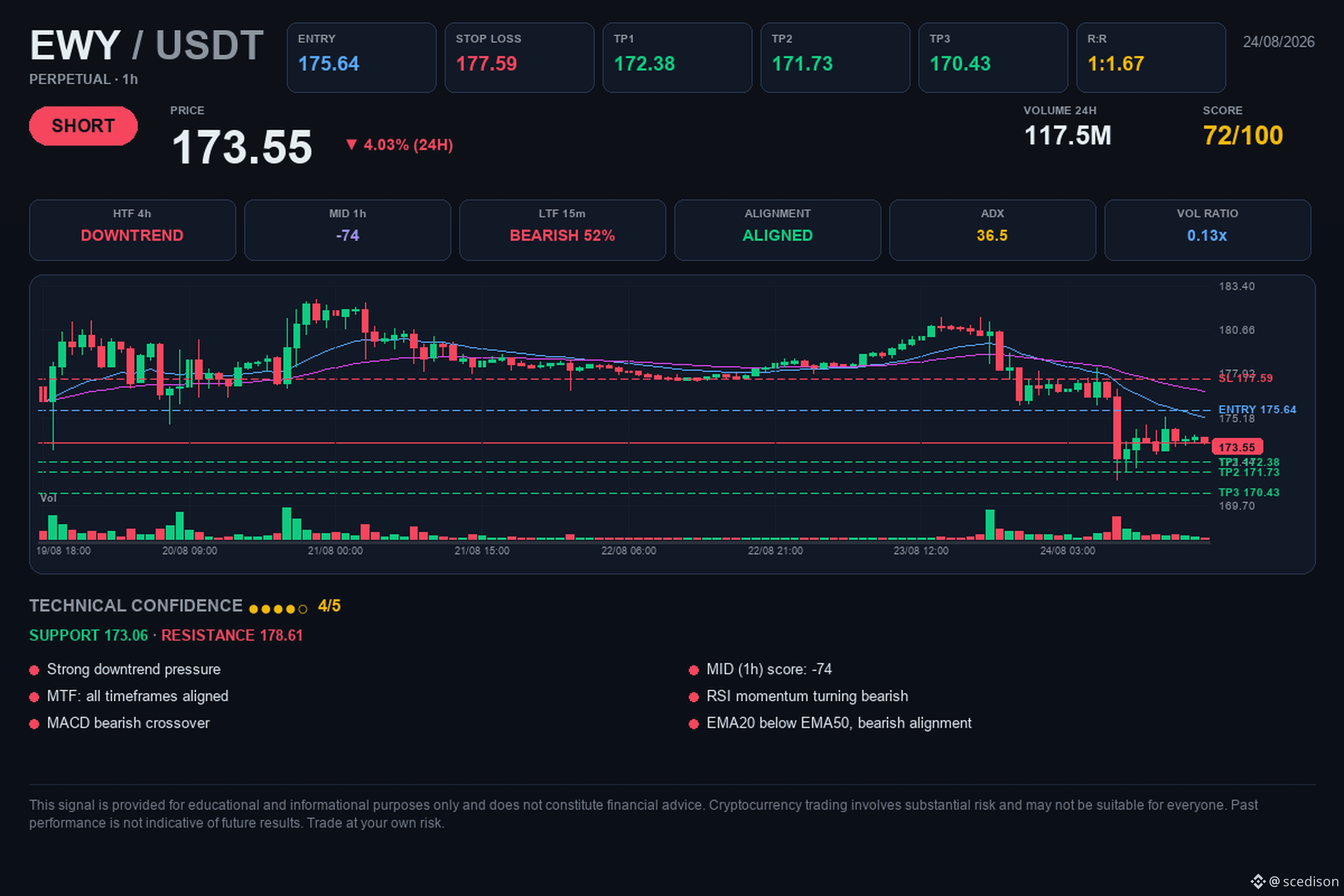Select the 4.03% (24H) change text

click(x=408, y=145)
